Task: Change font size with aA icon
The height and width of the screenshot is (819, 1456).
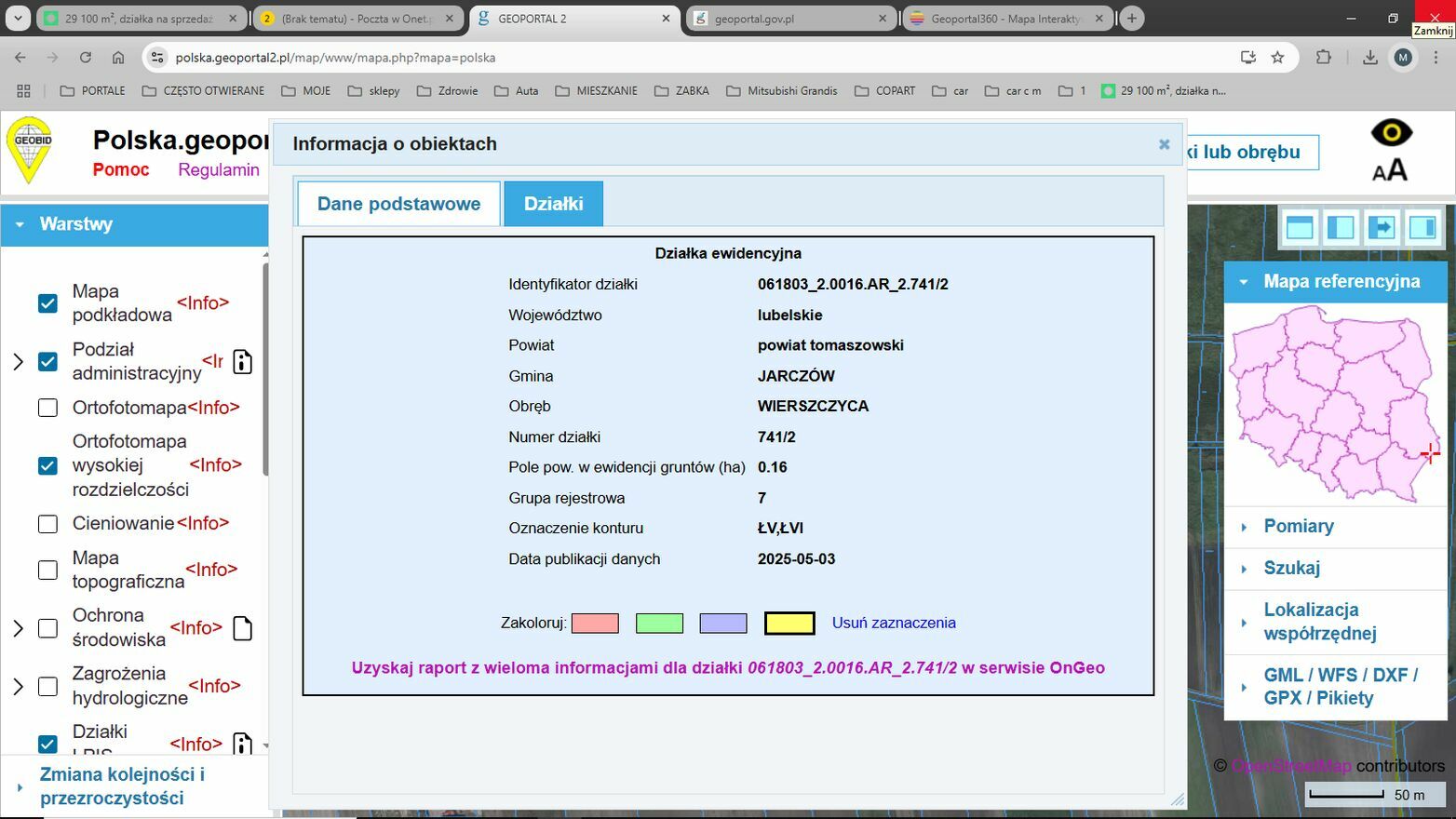Action: (1390, 169)
